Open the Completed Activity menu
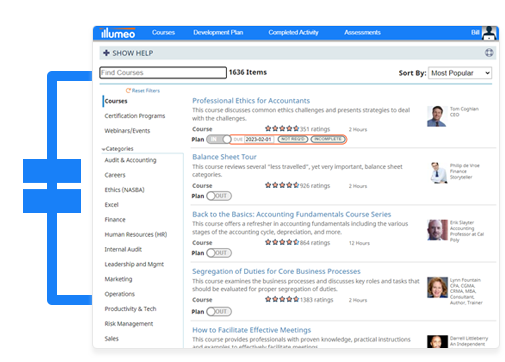505x362 pixels. 293,32
